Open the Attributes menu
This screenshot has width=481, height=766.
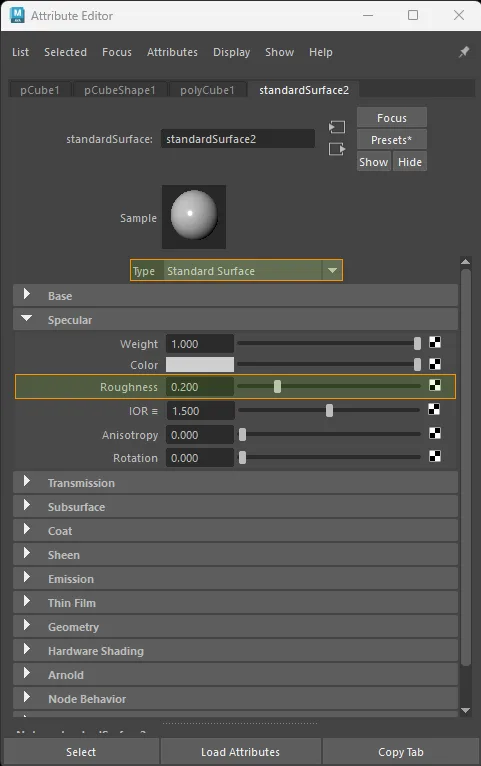point(172,52)
